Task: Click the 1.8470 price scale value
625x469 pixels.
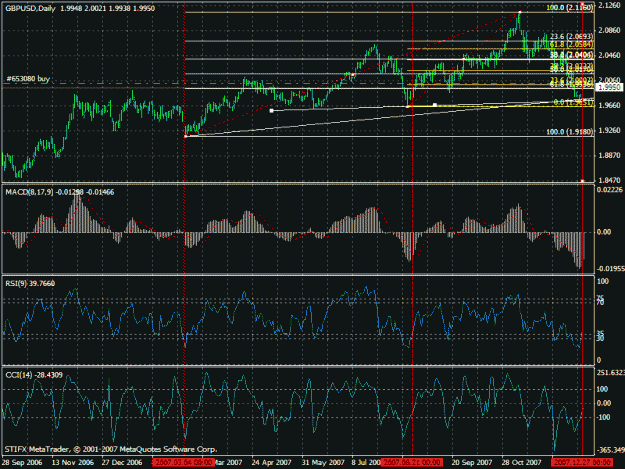Action: [610, 180]
